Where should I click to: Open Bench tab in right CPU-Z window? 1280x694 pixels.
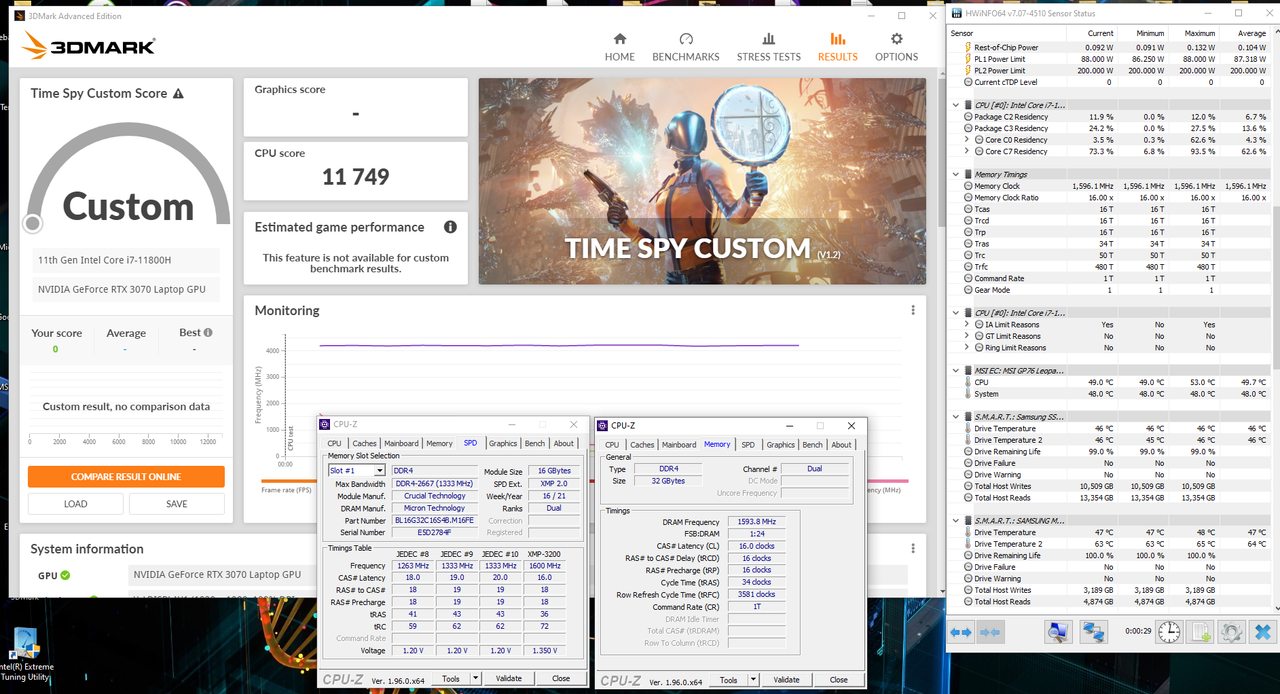pyautogui.click(x=813, y=444)
